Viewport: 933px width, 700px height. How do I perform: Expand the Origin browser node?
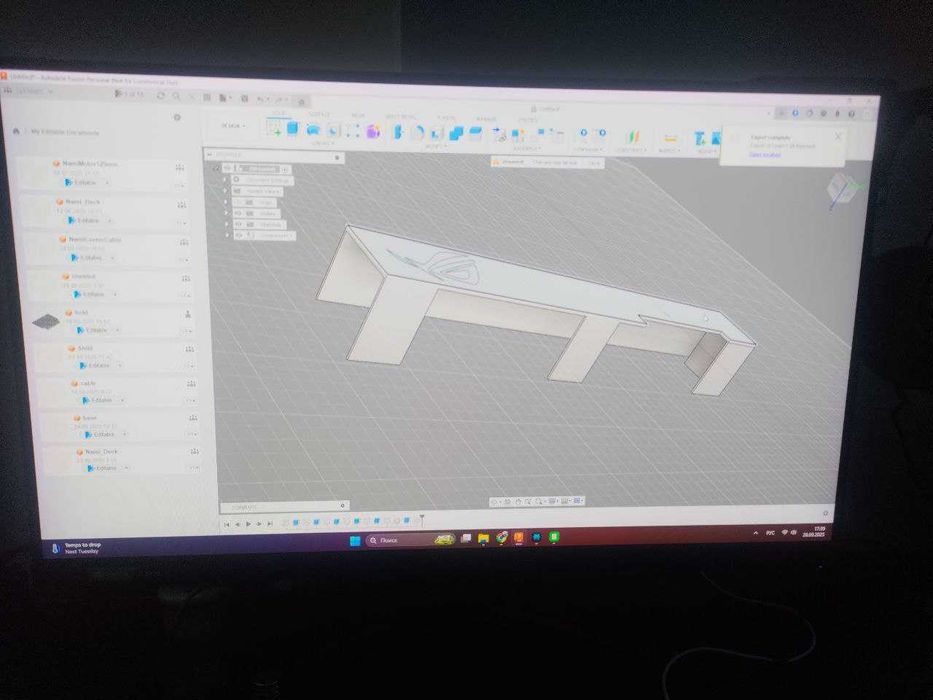pyautogui.click(x=226, y=202)
